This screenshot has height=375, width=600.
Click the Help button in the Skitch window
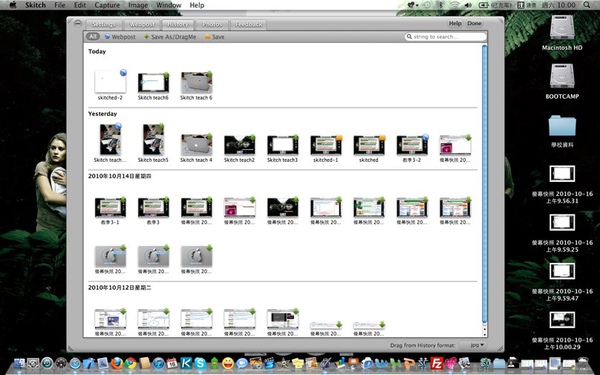(455, 23)
